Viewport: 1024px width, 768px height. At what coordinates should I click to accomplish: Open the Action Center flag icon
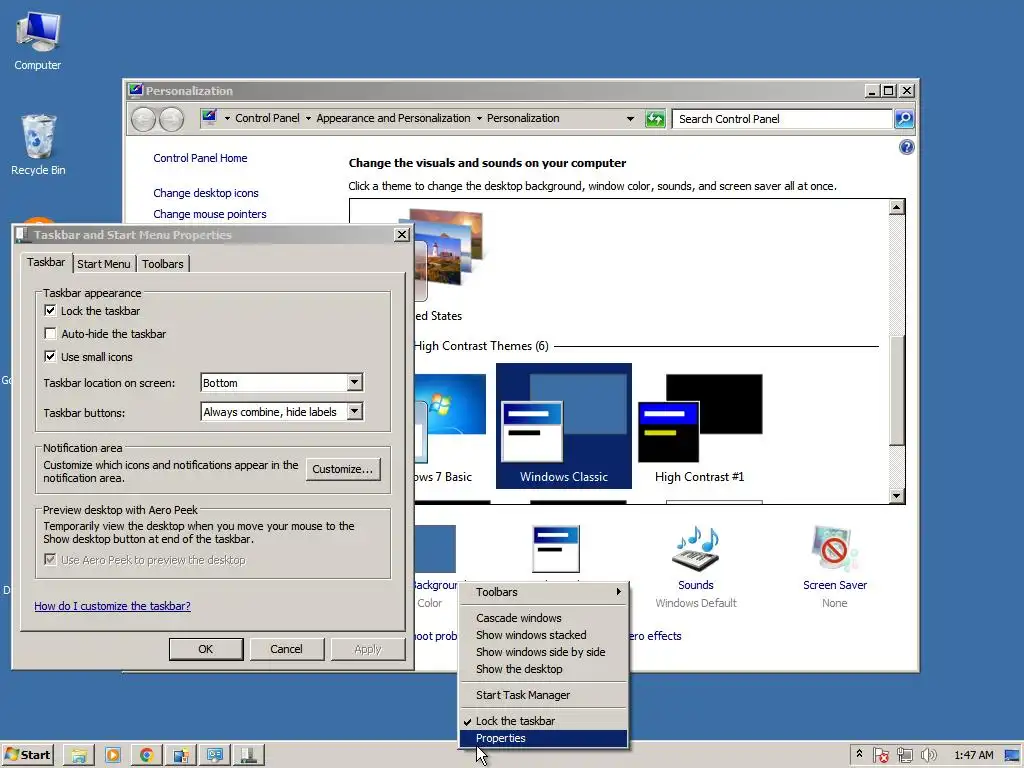[880, 755]
